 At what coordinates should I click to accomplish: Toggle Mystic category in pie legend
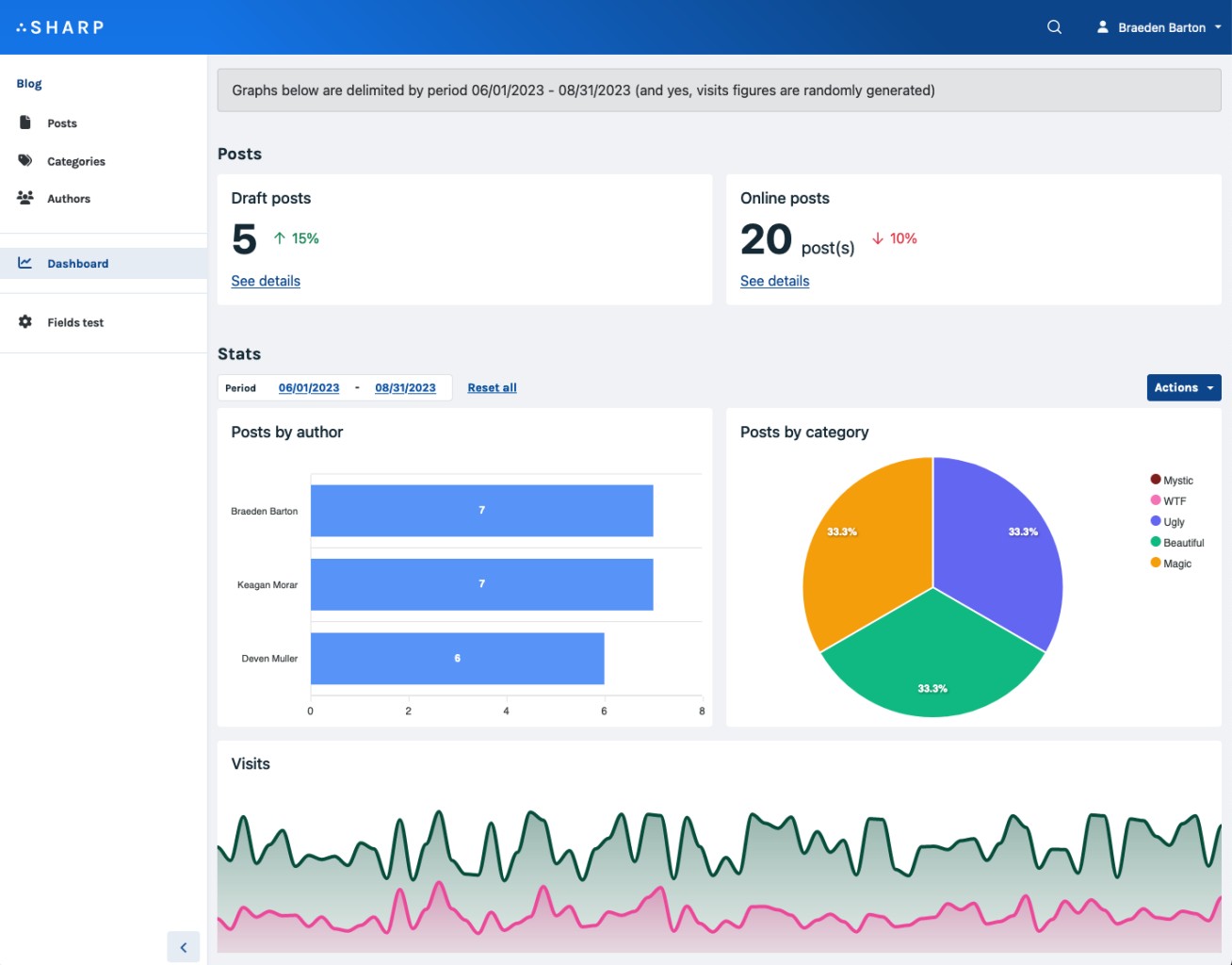click(x=1171, y=481)
